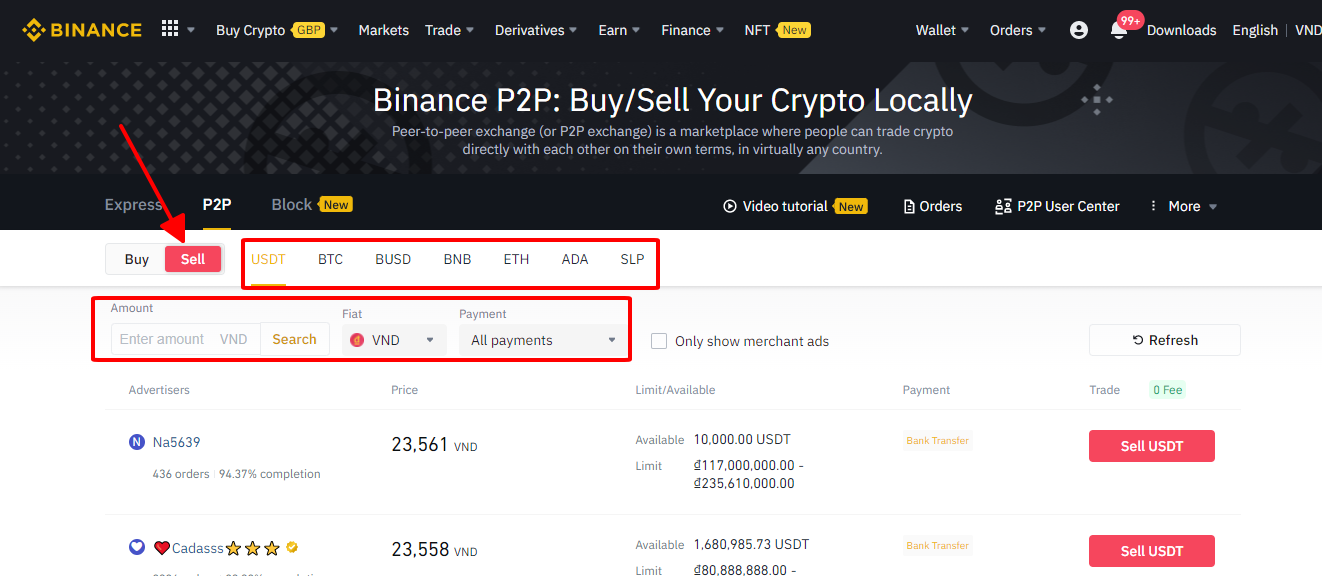The height and width of the screenshot is (576, 1322).
Task: Open P2P Orders document icon
Action: point(909,206)
